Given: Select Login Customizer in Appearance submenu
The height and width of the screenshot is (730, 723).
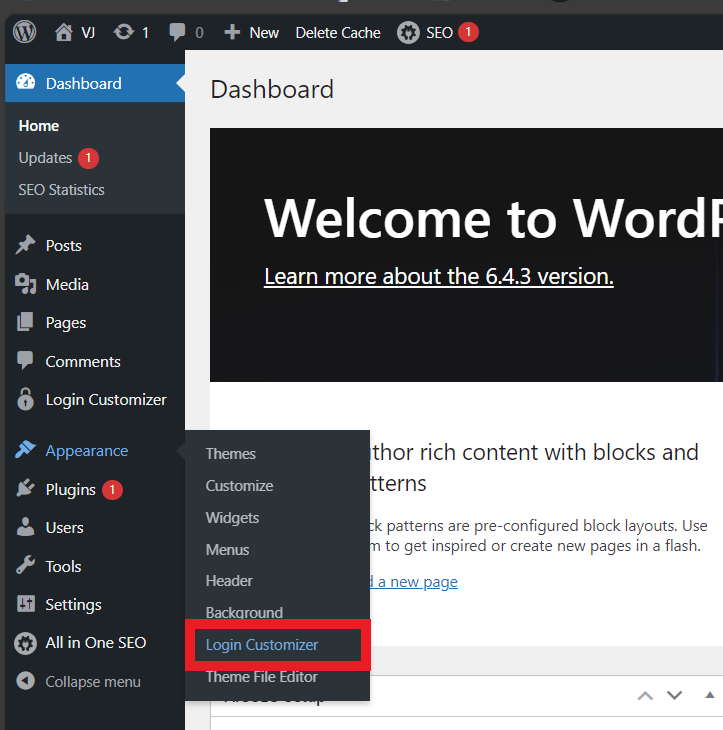Looking at the screenshot, I should pyautogui.click(x=262, y=645).
